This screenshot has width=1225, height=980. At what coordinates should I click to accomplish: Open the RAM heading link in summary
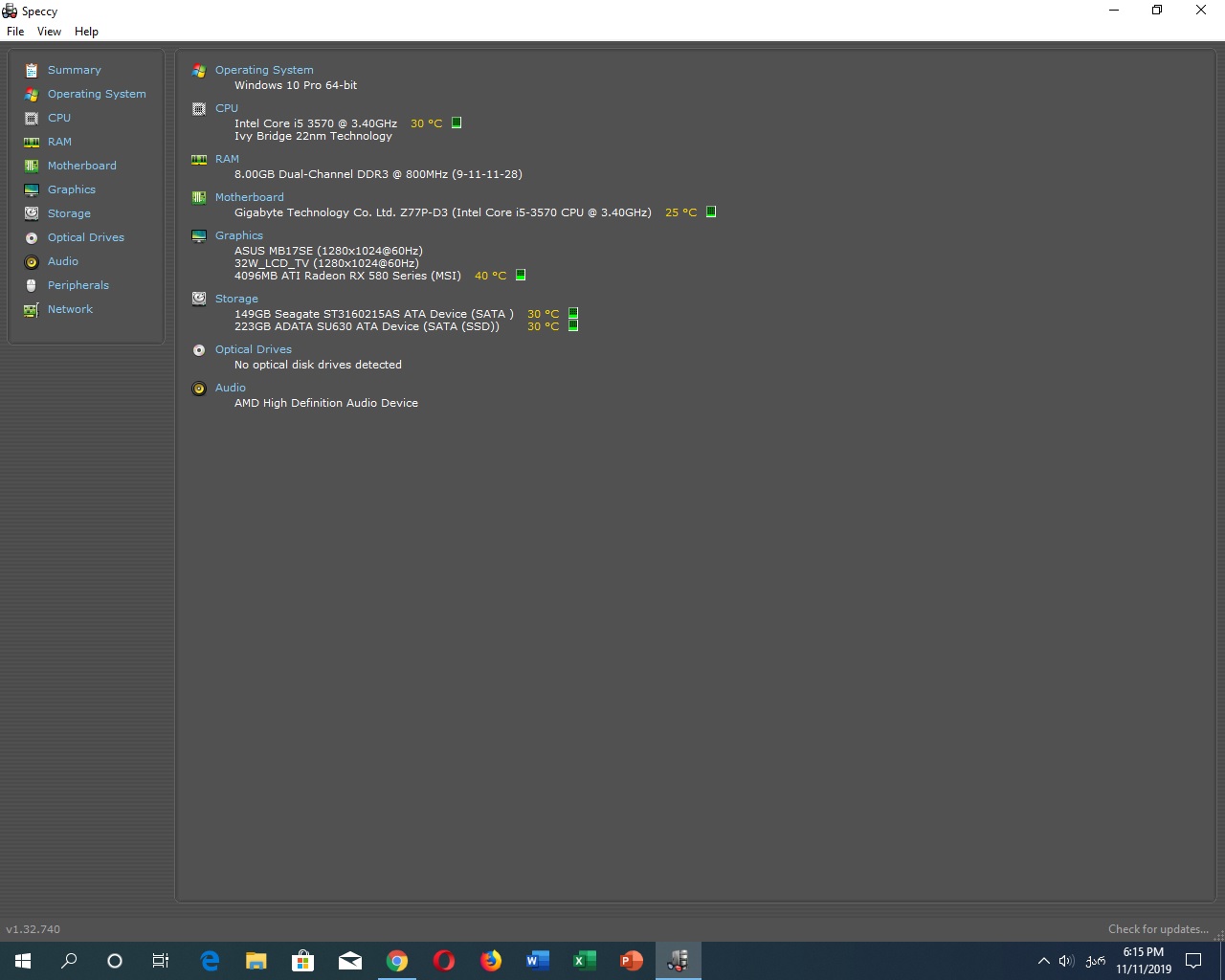(227, 159)
